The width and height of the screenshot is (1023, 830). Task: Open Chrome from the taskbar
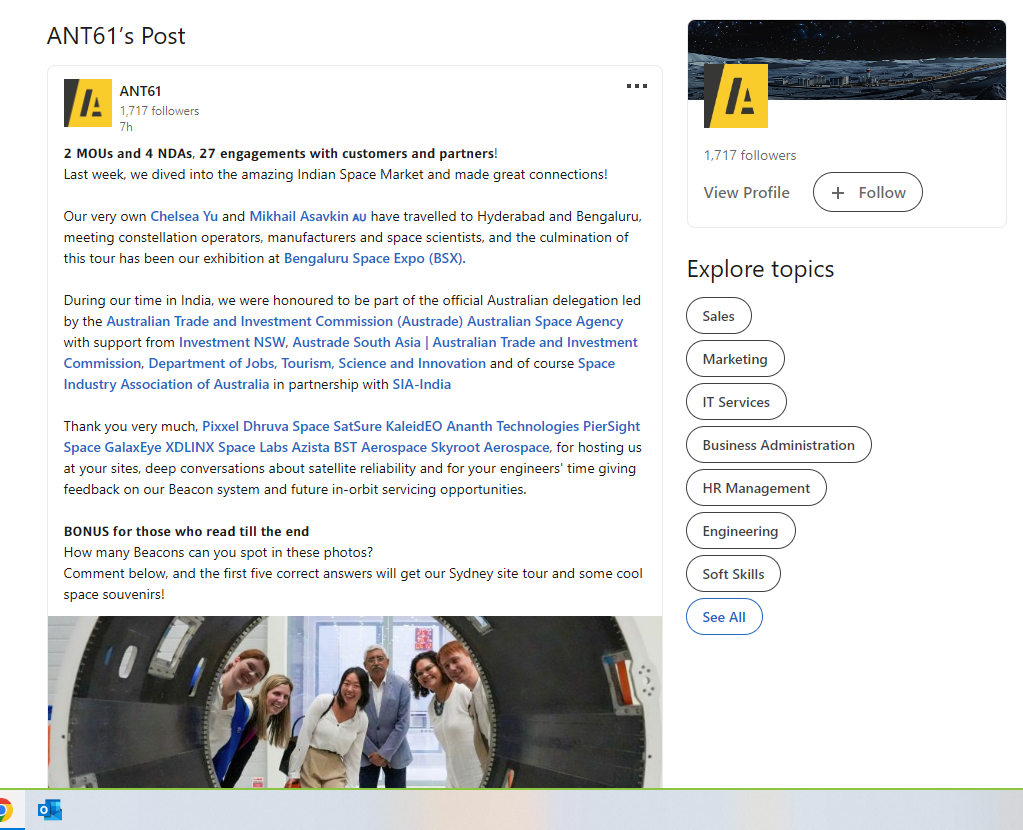click(5, 810)
